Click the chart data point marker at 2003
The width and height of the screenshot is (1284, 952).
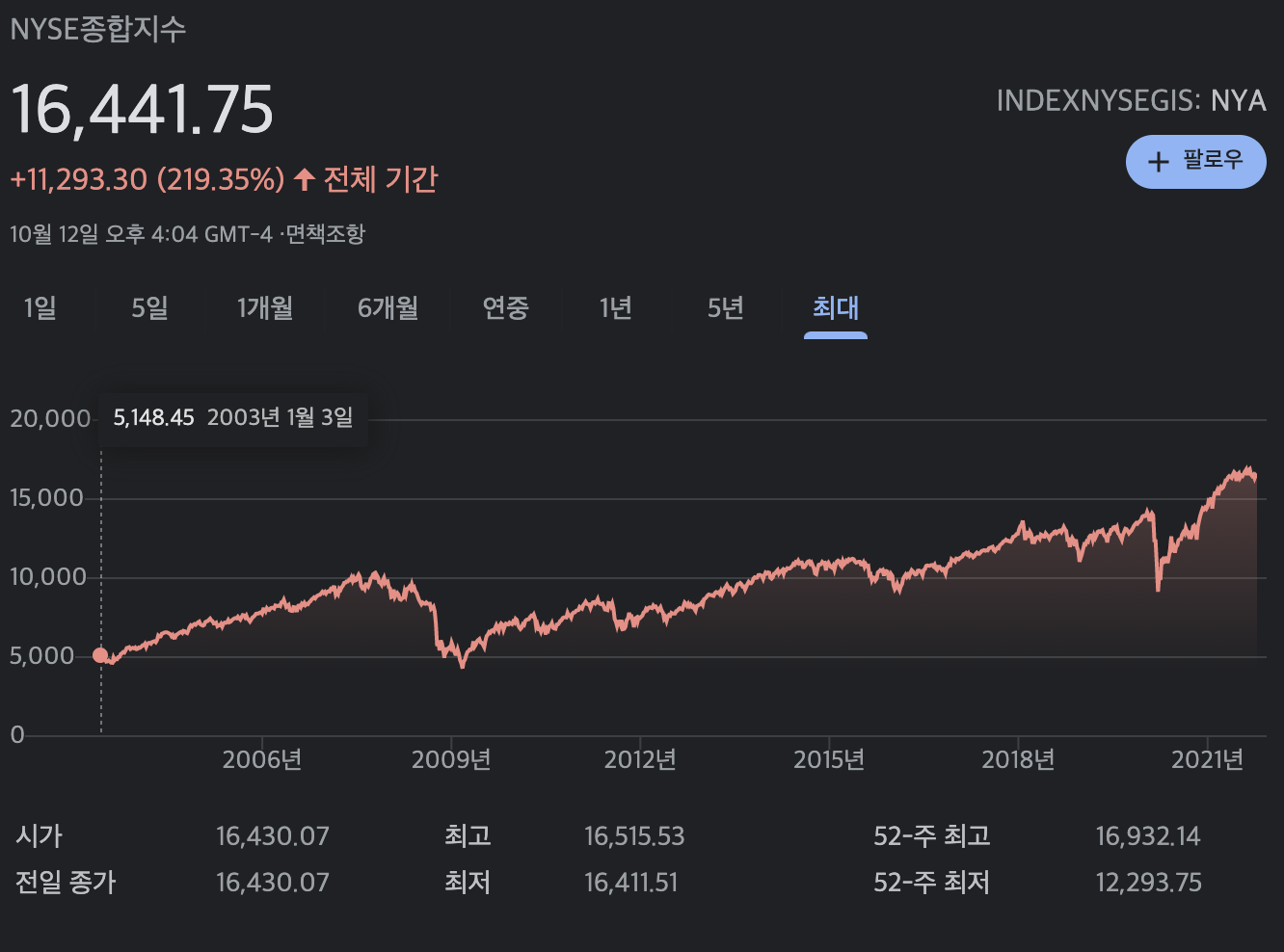(100, 655)
